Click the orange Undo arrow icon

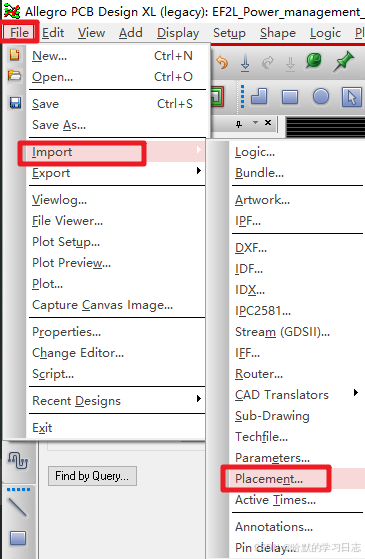click(222, 63)
